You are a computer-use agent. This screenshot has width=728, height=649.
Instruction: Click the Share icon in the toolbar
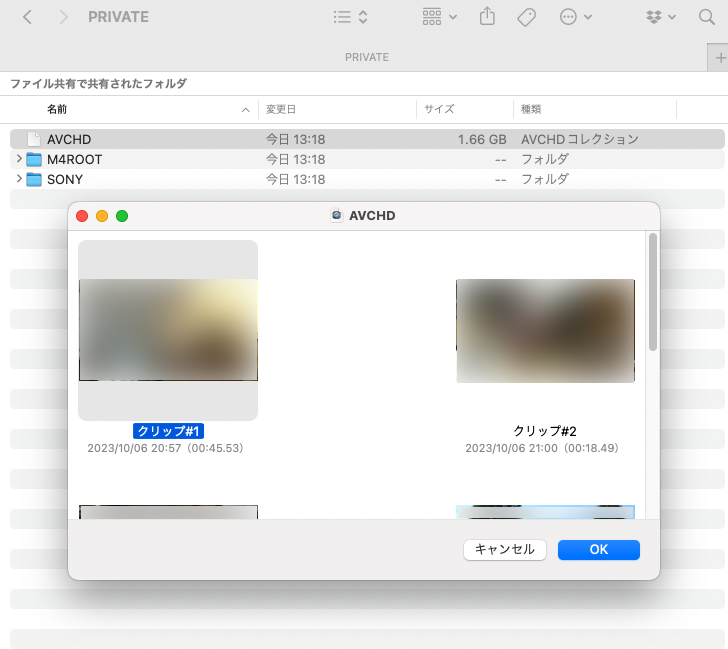click(487, 17)
